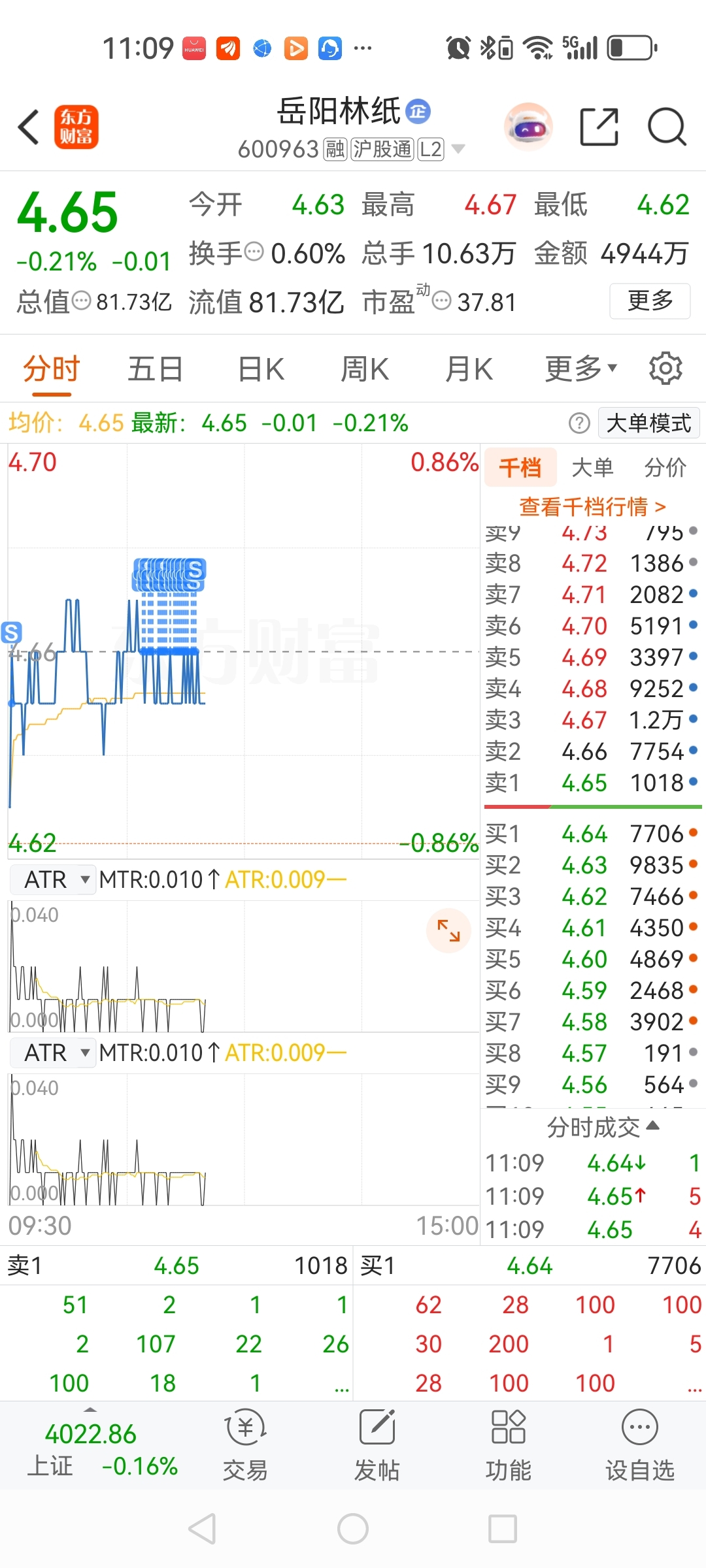Viewport: 706px width, 1568px height.
Task: Expand chart with orange fullscreen icon
Action: tap(448, 930)
